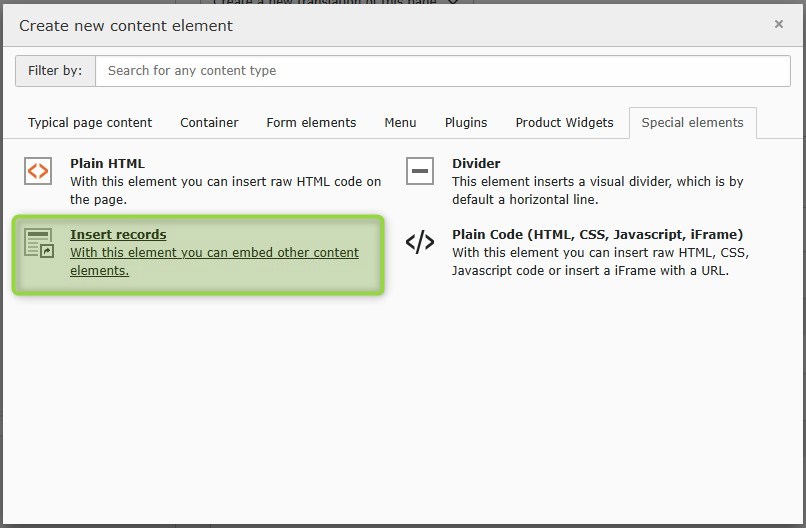Image resolution: width=806 pixels, height=528 pixels.
Task: Focus the content type search field
Action: [x=442, y=71]
